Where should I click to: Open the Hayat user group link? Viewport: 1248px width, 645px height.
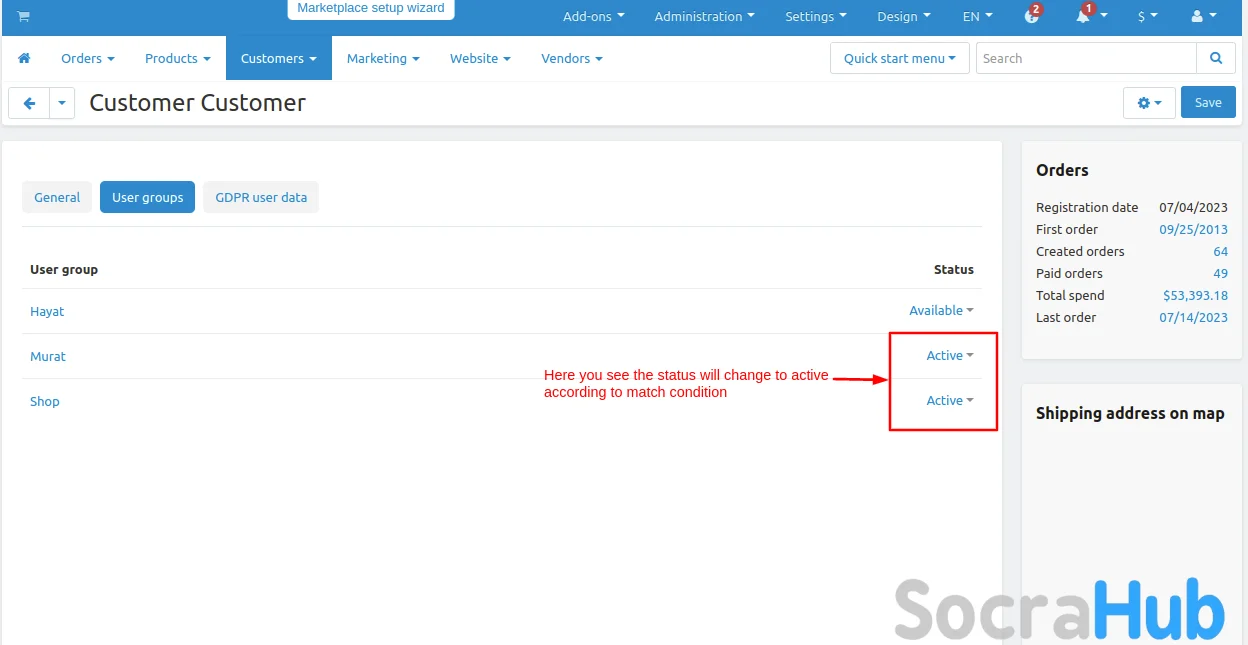click(x=47, y=312)
